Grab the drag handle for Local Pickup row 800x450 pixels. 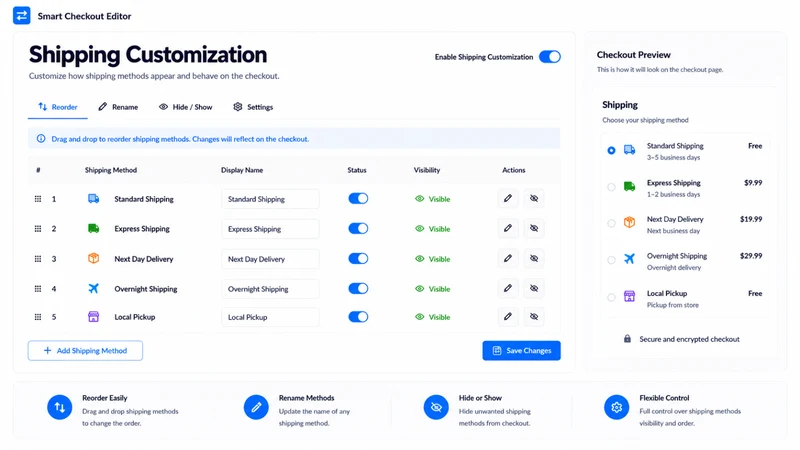38,317
